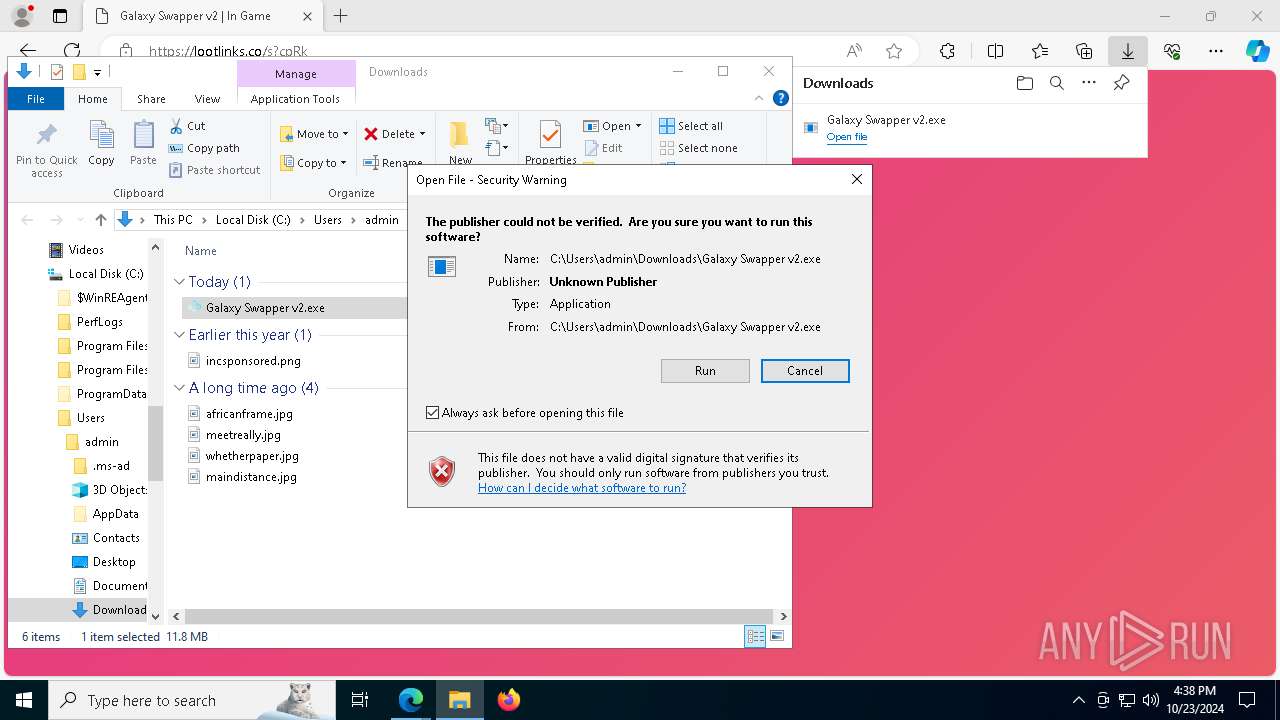The width and height of the screenshot is (1280, 720).
Task: Click Copy path in Clipboard group
Action: tap(204, 148)
